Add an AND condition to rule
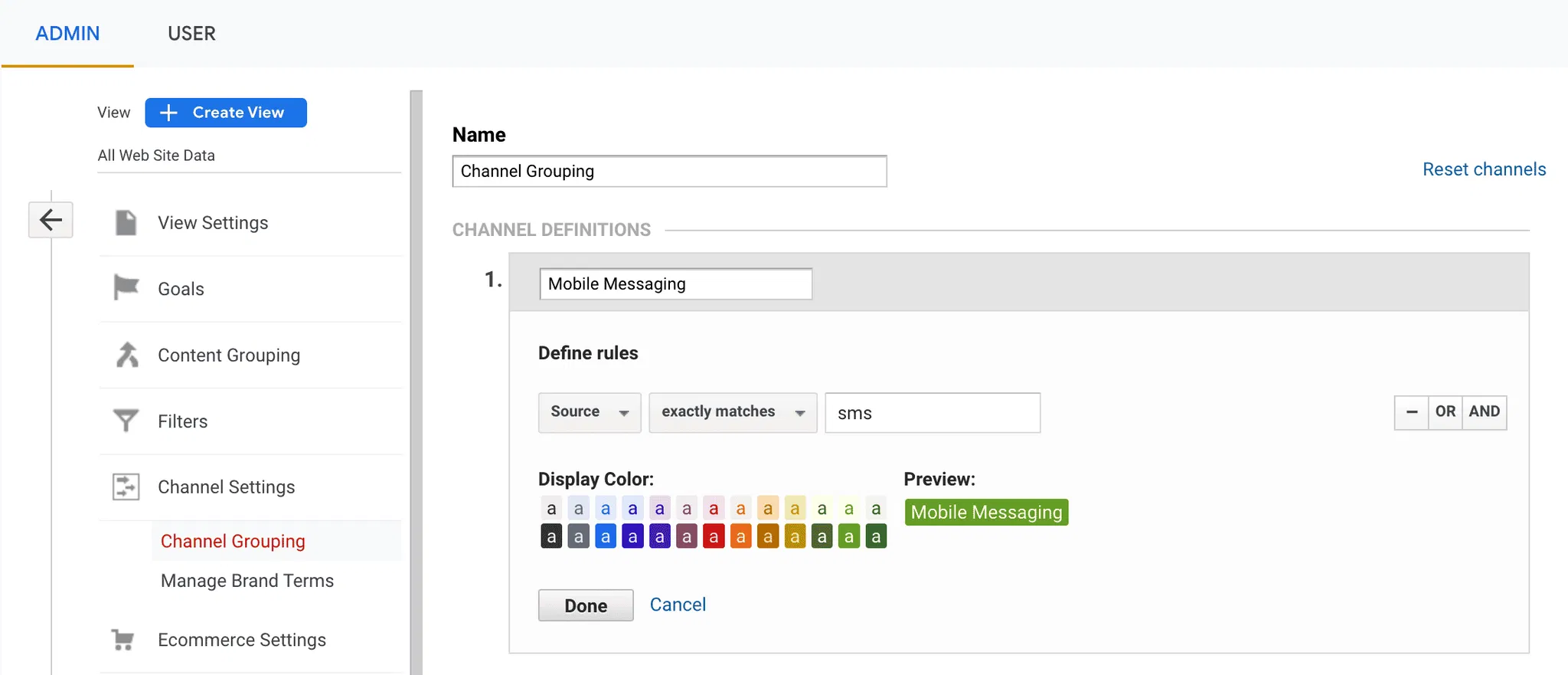Image resolution: width=1568 pixels, height=675 pixels. pos(1484,412)
